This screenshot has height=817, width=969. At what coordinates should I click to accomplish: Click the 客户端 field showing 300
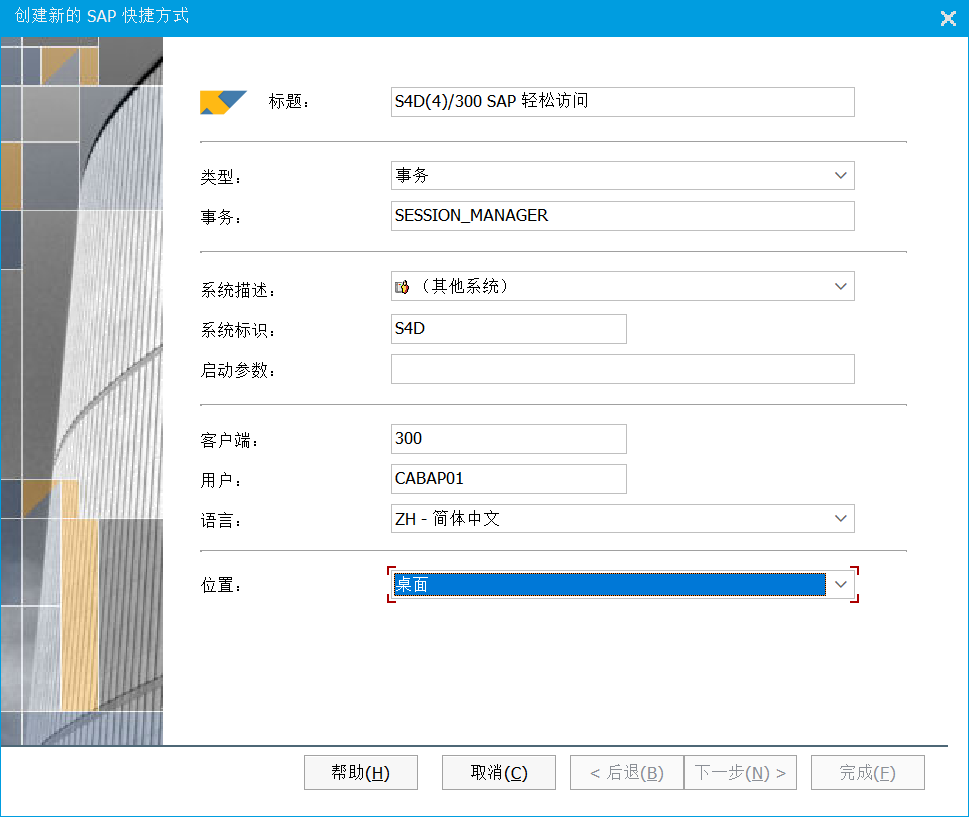coord(509,439)
